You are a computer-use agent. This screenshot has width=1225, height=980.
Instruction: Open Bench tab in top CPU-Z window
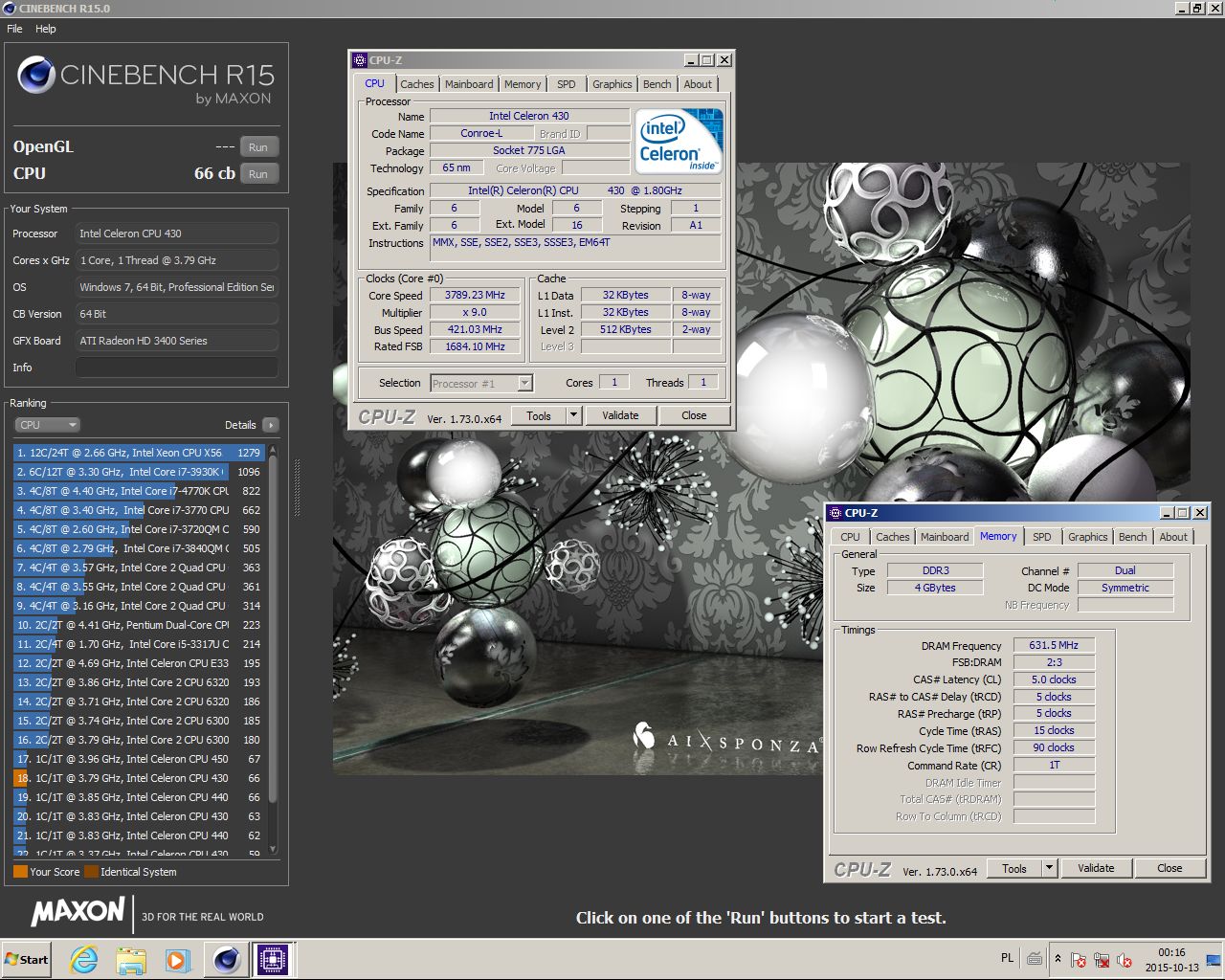tap(657, 84)
